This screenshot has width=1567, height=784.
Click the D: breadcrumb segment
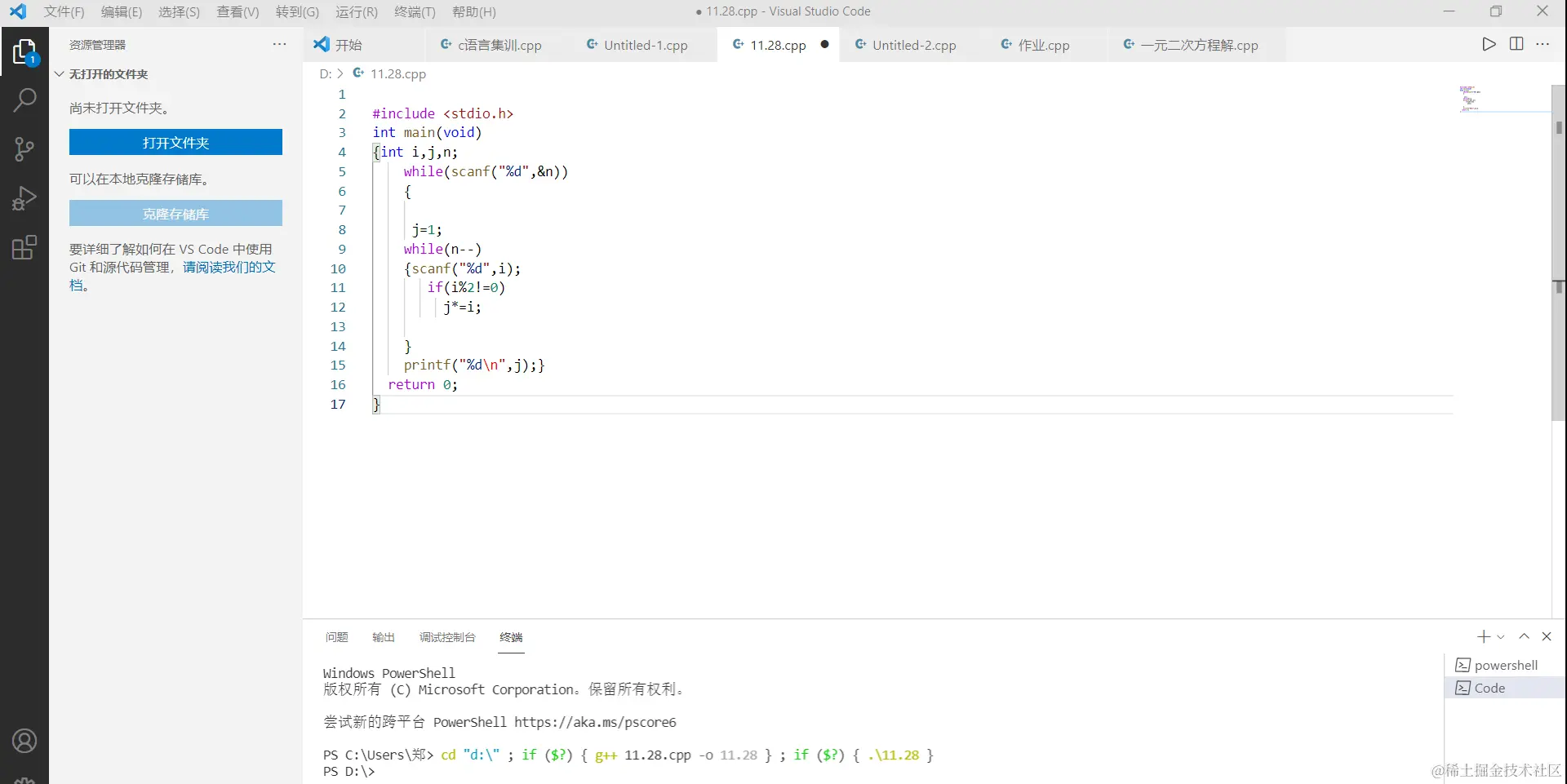coord(325,73)
